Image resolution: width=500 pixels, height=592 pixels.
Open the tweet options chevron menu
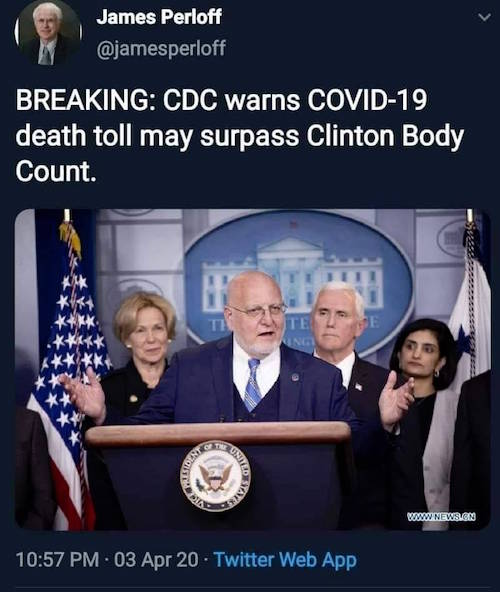click(484, 18)
